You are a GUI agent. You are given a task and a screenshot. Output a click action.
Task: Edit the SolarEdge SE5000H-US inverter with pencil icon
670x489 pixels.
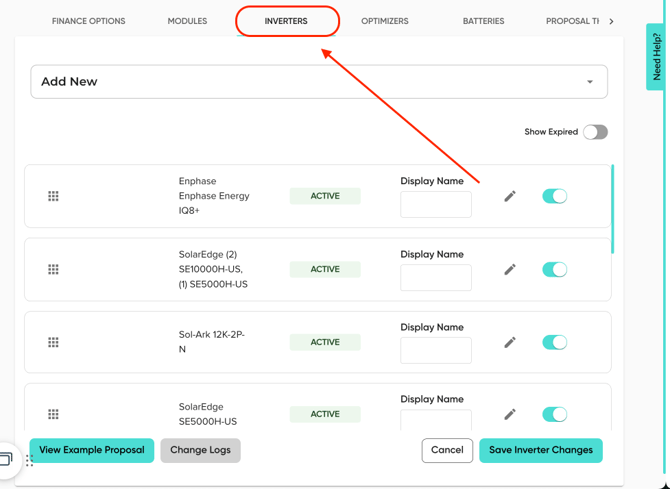(x=510, y=414)
